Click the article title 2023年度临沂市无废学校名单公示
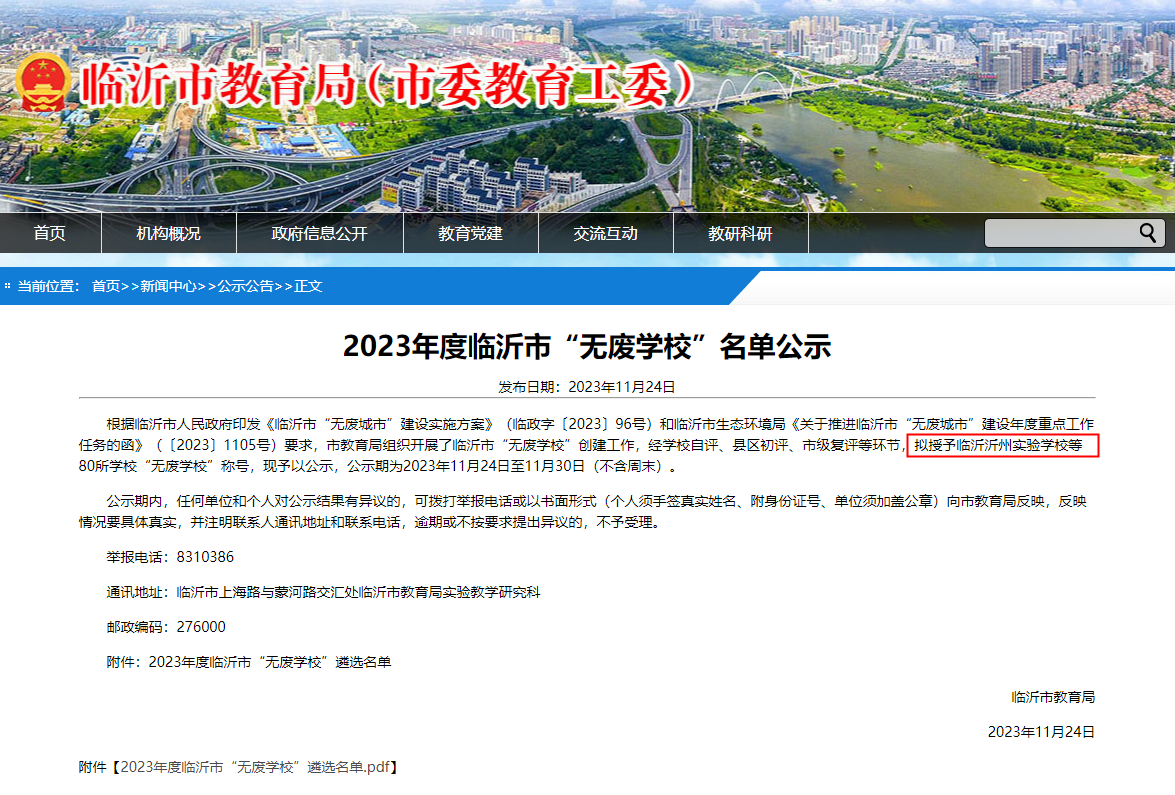 [x=587, y=343]
